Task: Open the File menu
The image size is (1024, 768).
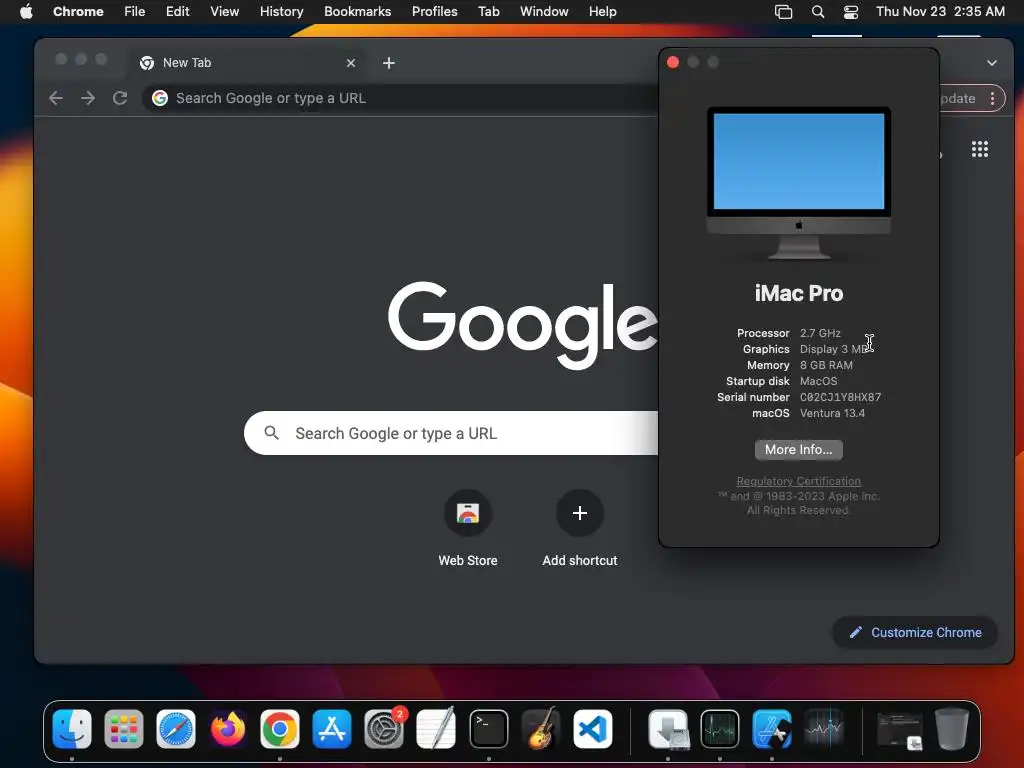Action: click(135, 11)
